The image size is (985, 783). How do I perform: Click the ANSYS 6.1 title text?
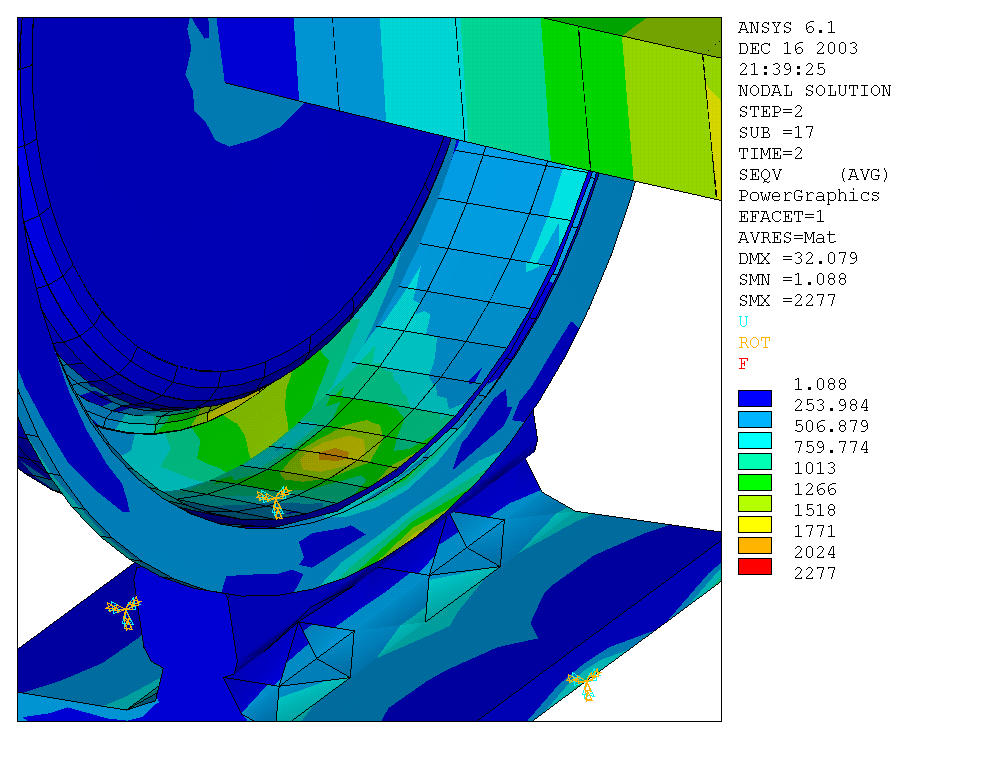tap(786, 28)
